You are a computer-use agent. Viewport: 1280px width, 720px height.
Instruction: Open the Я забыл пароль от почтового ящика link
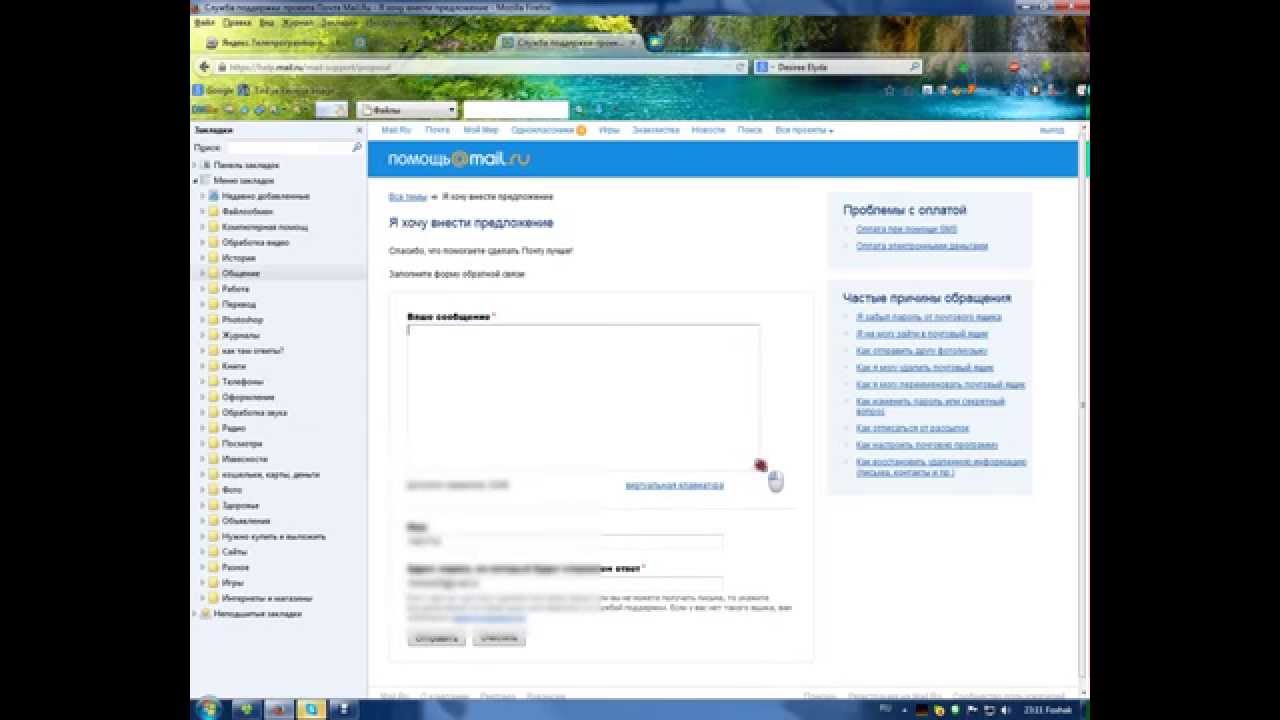click(x=928, y=317)
